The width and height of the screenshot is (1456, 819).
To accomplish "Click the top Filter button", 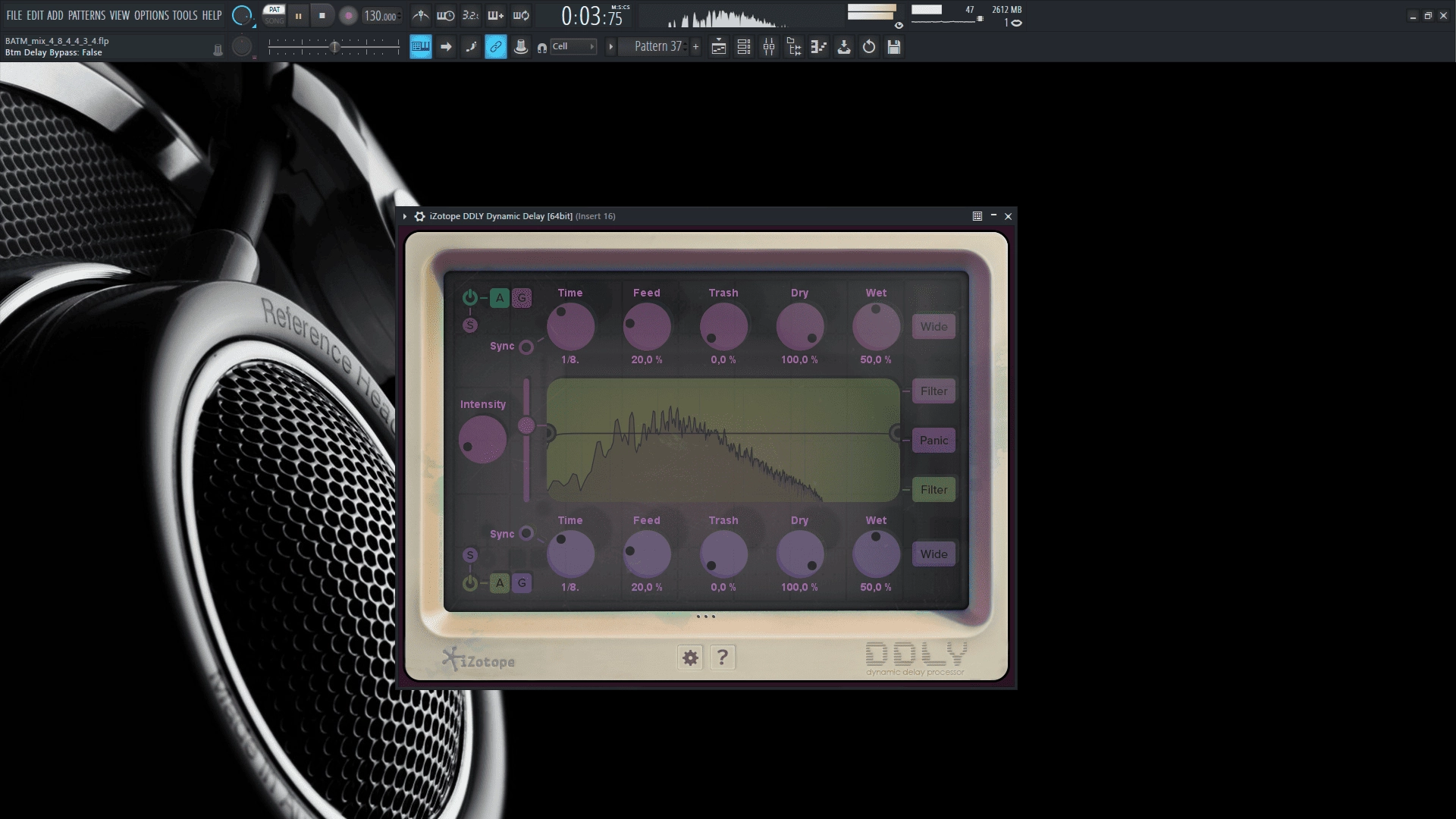I will tap(934, 391).
